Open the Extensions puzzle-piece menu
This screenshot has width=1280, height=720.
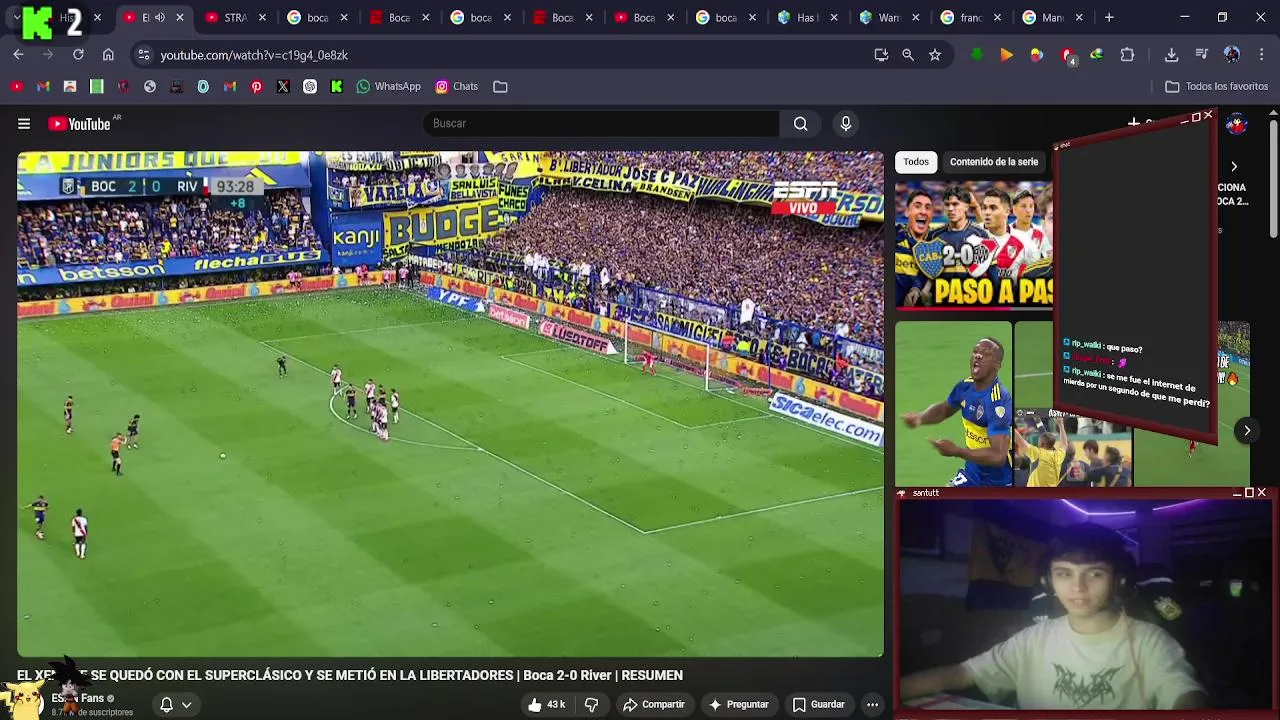(x=1127, y=55)
